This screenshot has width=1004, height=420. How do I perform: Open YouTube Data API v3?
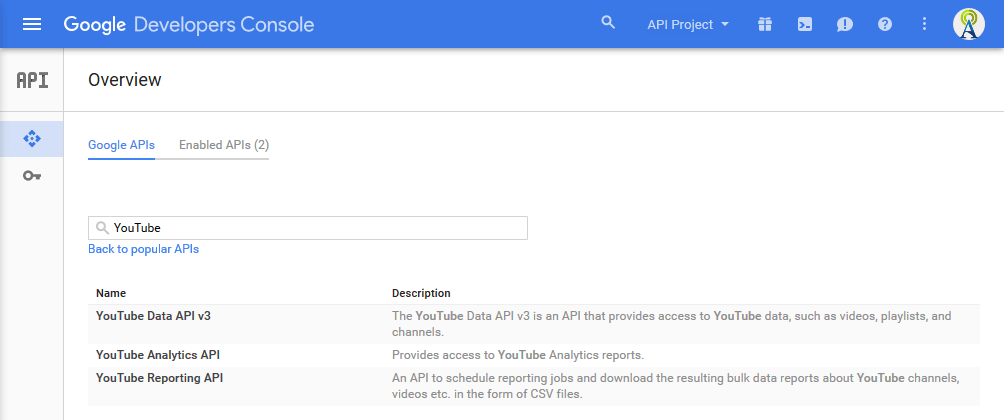154,316
